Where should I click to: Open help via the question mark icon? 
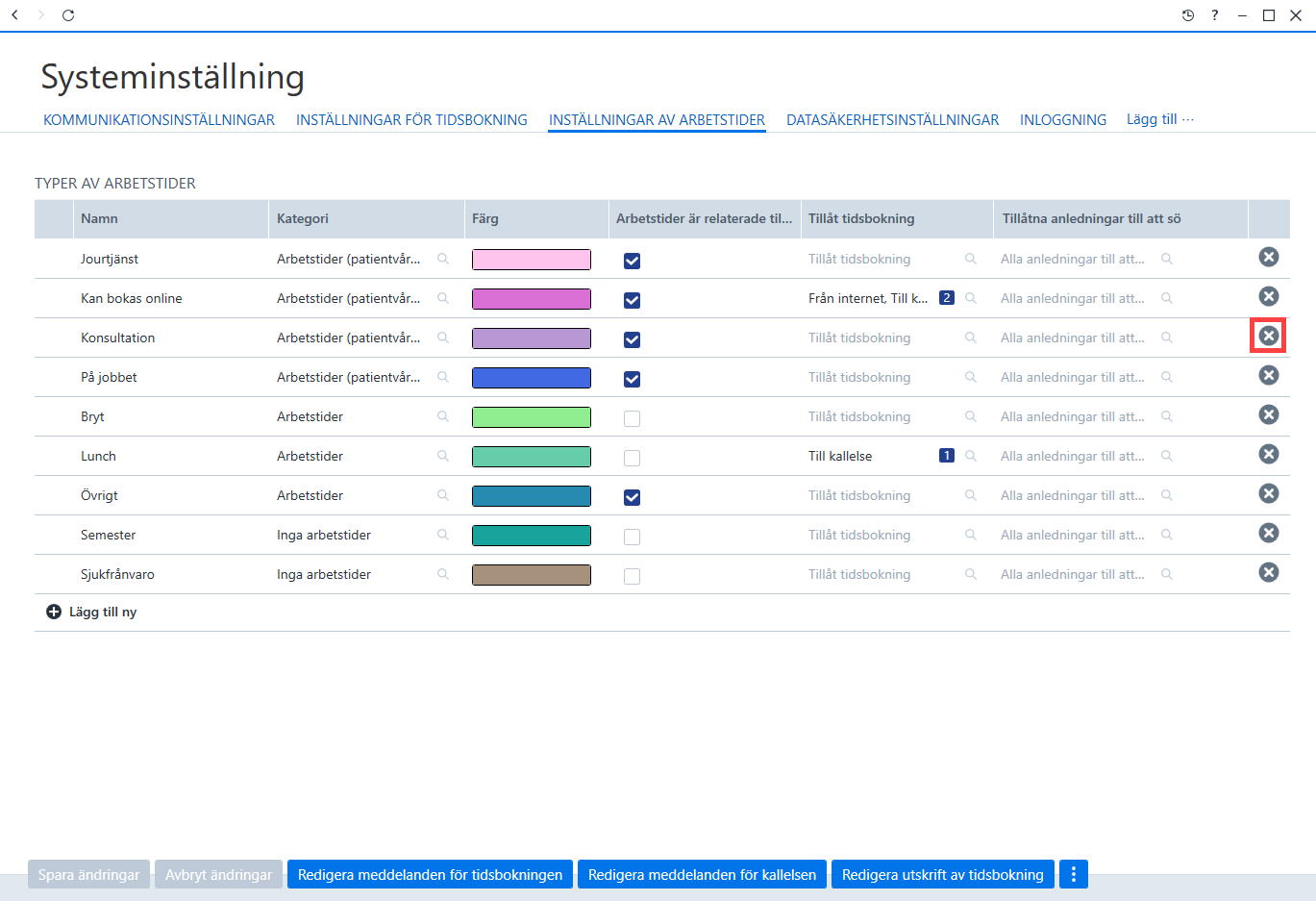tap(1215, 15)
